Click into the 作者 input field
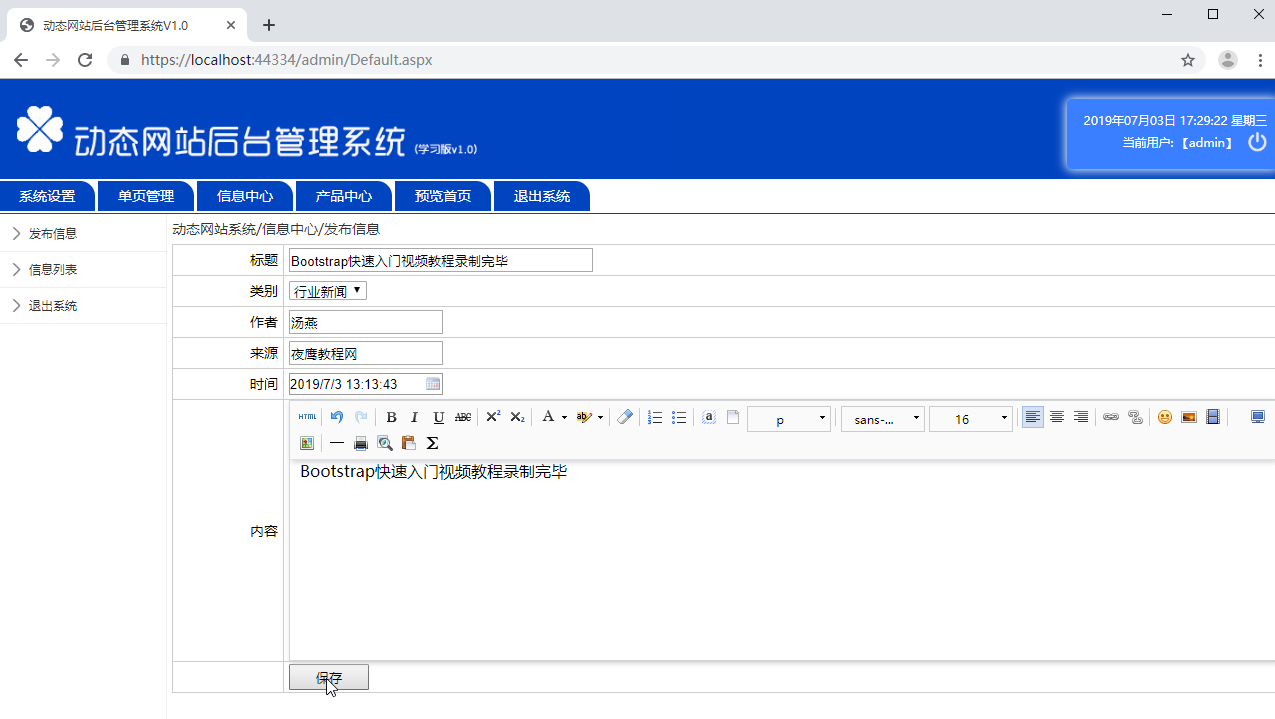Viewport: 1275px width, 719px height. (365, 322)
